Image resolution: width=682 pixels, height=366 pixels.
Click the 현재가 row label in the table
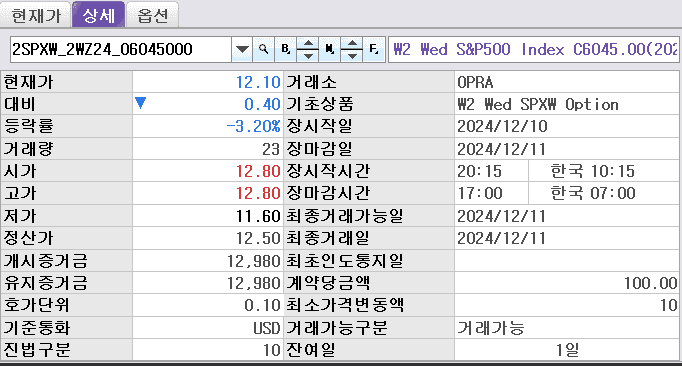coord(28,82)
